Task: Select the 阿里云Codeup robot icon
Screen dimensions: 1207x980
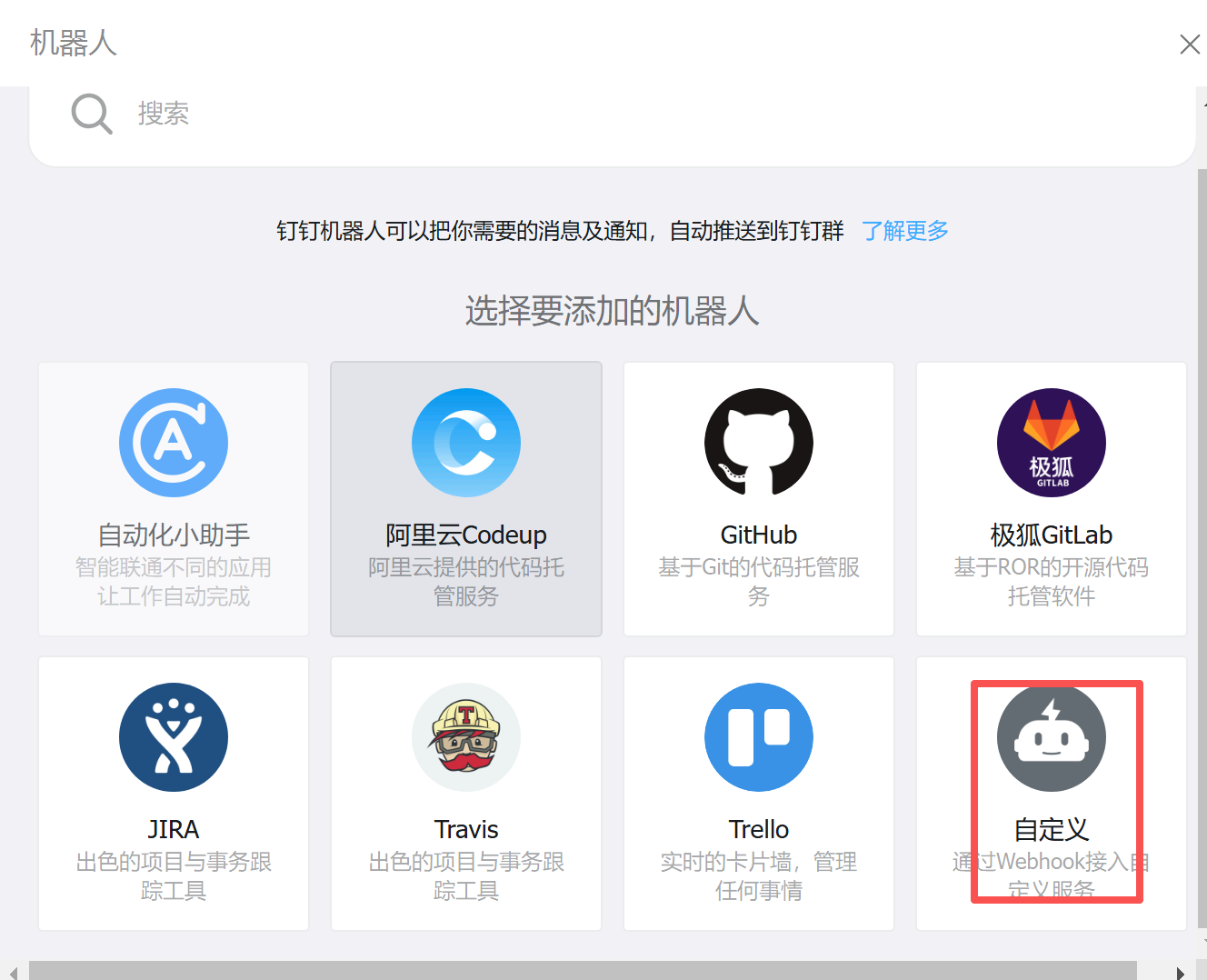Action: 466,443
